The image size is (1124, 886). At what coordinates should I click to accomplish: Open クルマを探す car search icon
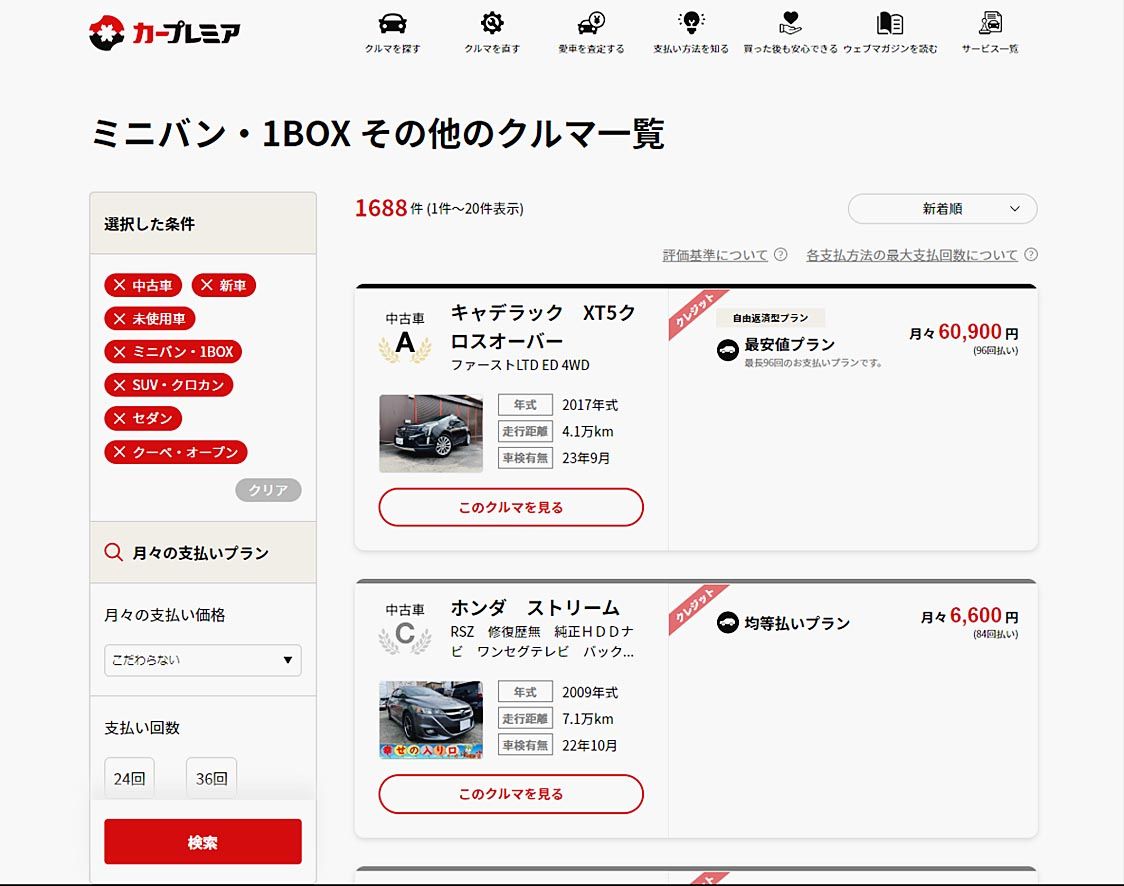[x=392, y=24]
